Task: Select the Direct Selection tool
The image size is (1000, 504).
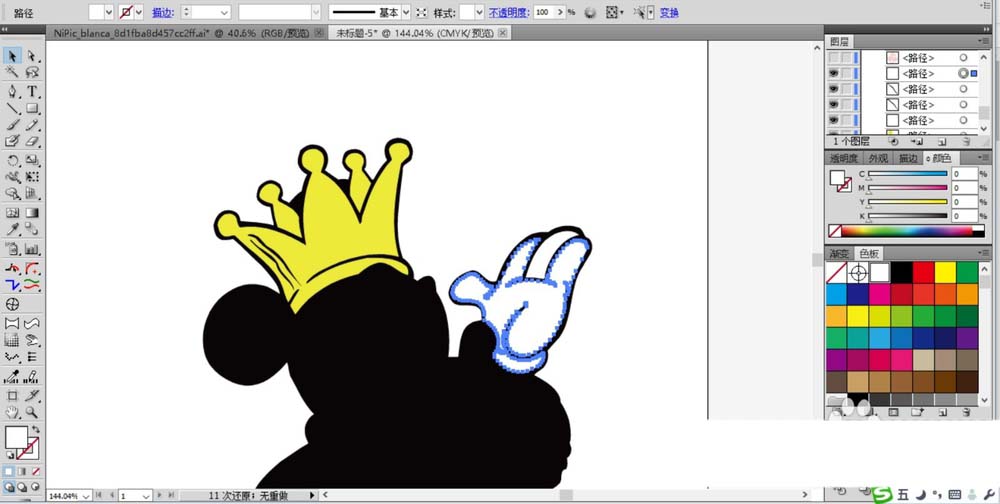Action: coord(32,56)
